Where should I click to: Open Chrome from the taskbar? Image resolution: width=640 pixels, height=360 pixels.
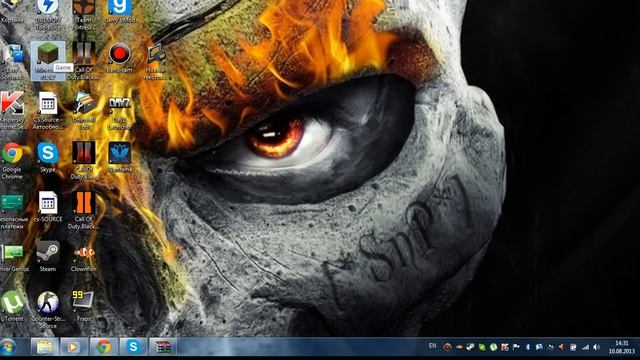click(104, 347)
